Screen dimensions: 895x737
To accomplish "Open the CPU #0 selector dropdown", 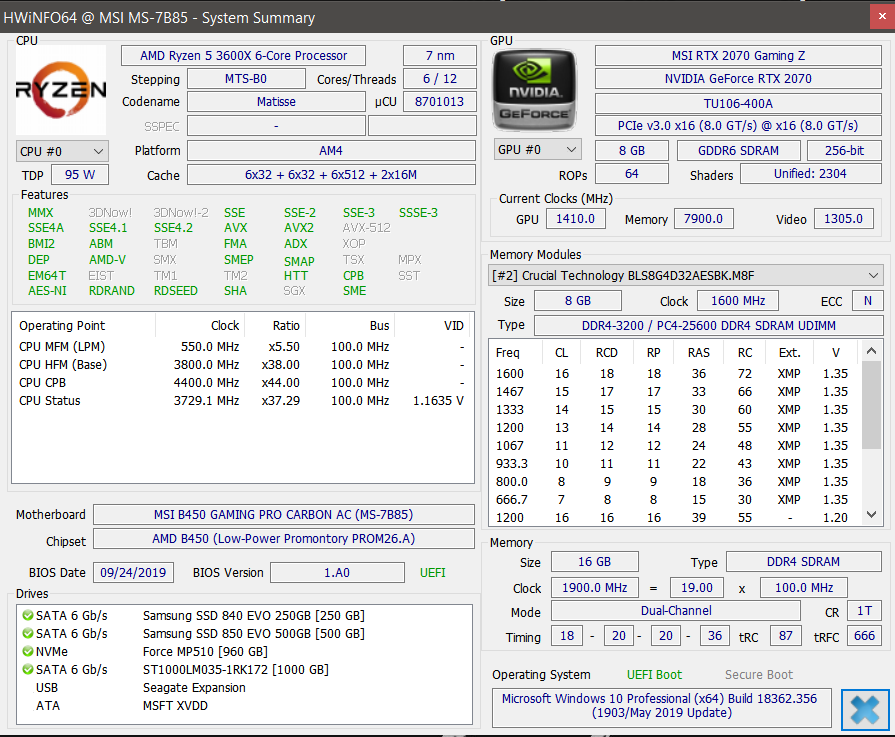I will click(x=62, y=151).
